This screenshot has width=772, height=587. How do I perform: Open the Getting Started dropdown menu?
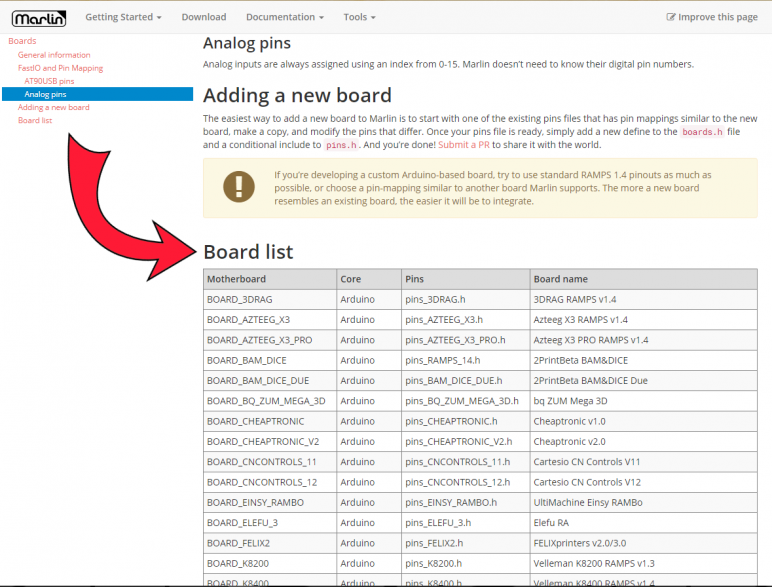pyautogui.click(x=123, y=17)
